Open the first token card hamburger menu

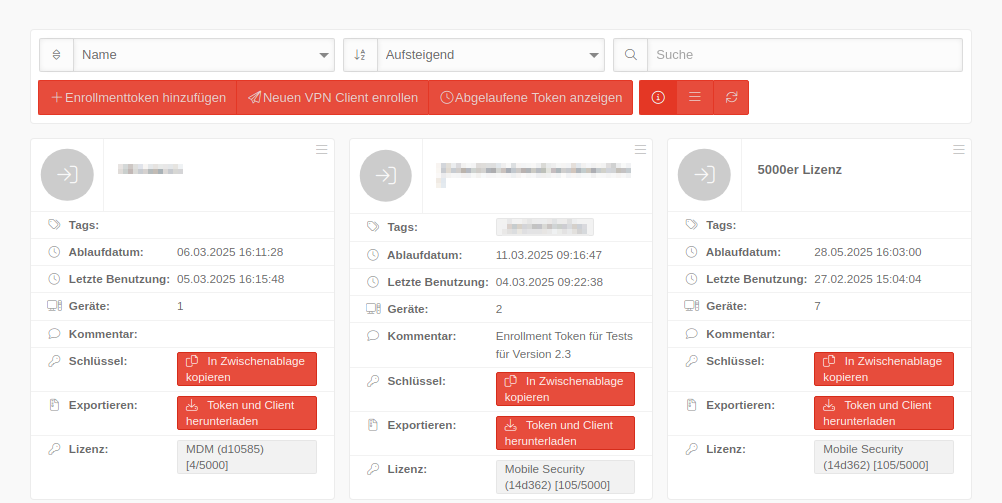321,150
